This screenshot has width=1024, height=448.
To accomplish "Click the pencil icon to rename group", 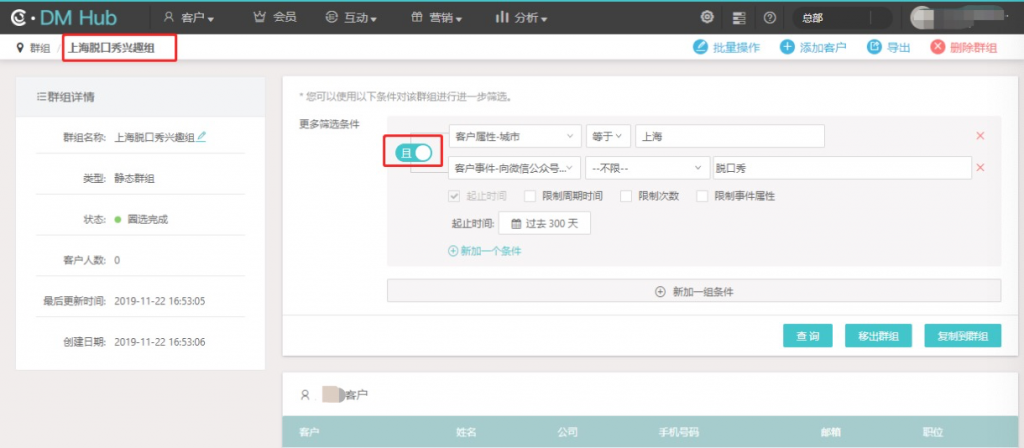I will point(202,136).
